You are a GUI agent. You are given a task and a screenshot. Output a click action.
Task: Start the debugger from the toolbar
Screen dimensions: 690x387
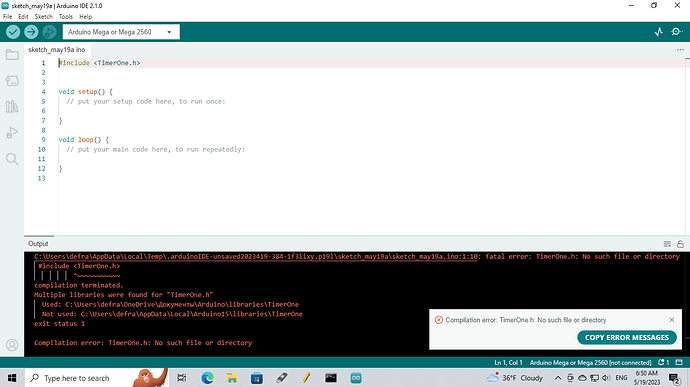(x=49, y=32)
